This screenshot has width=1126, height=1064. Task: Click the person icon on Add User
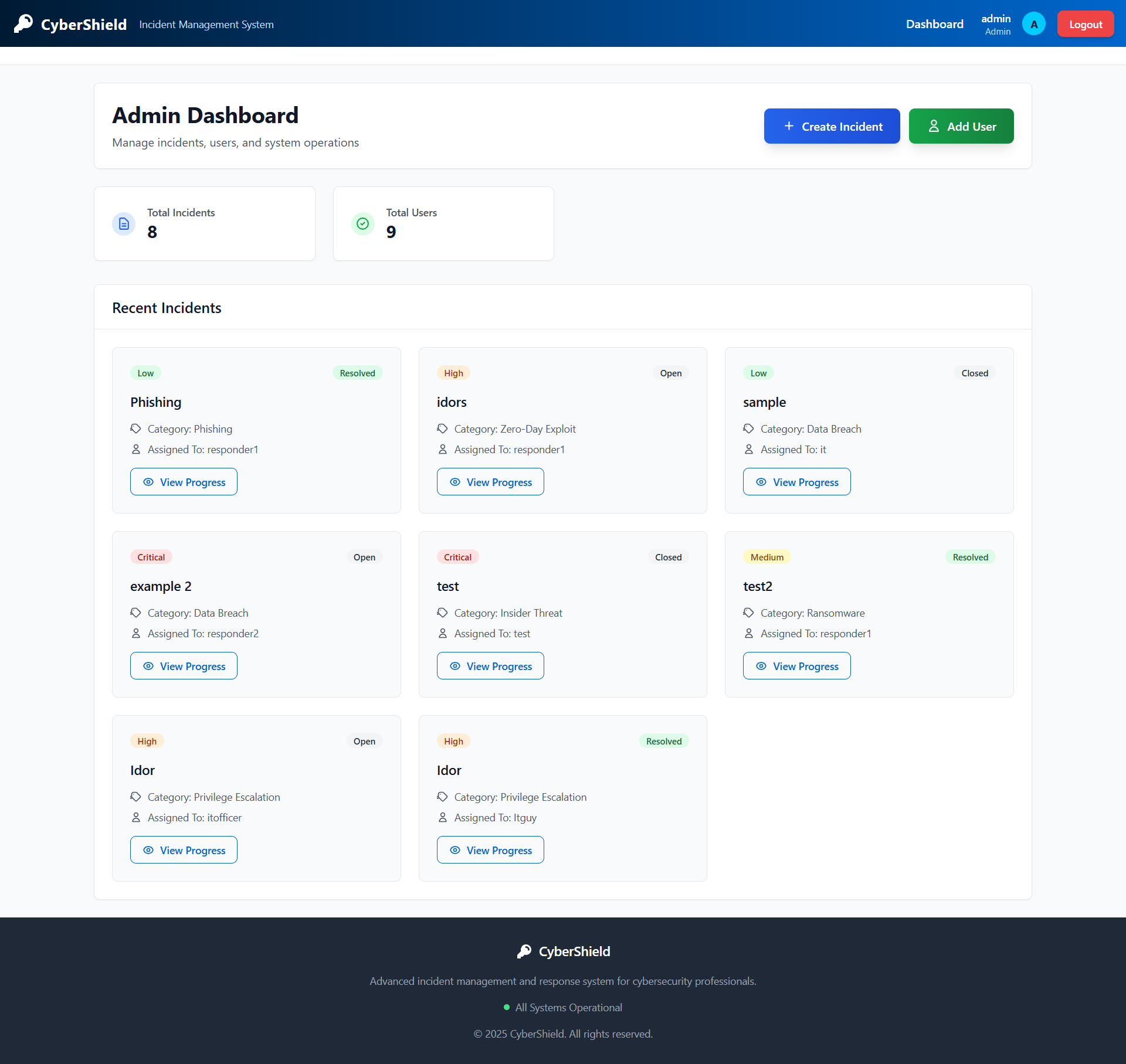[934, 126]
